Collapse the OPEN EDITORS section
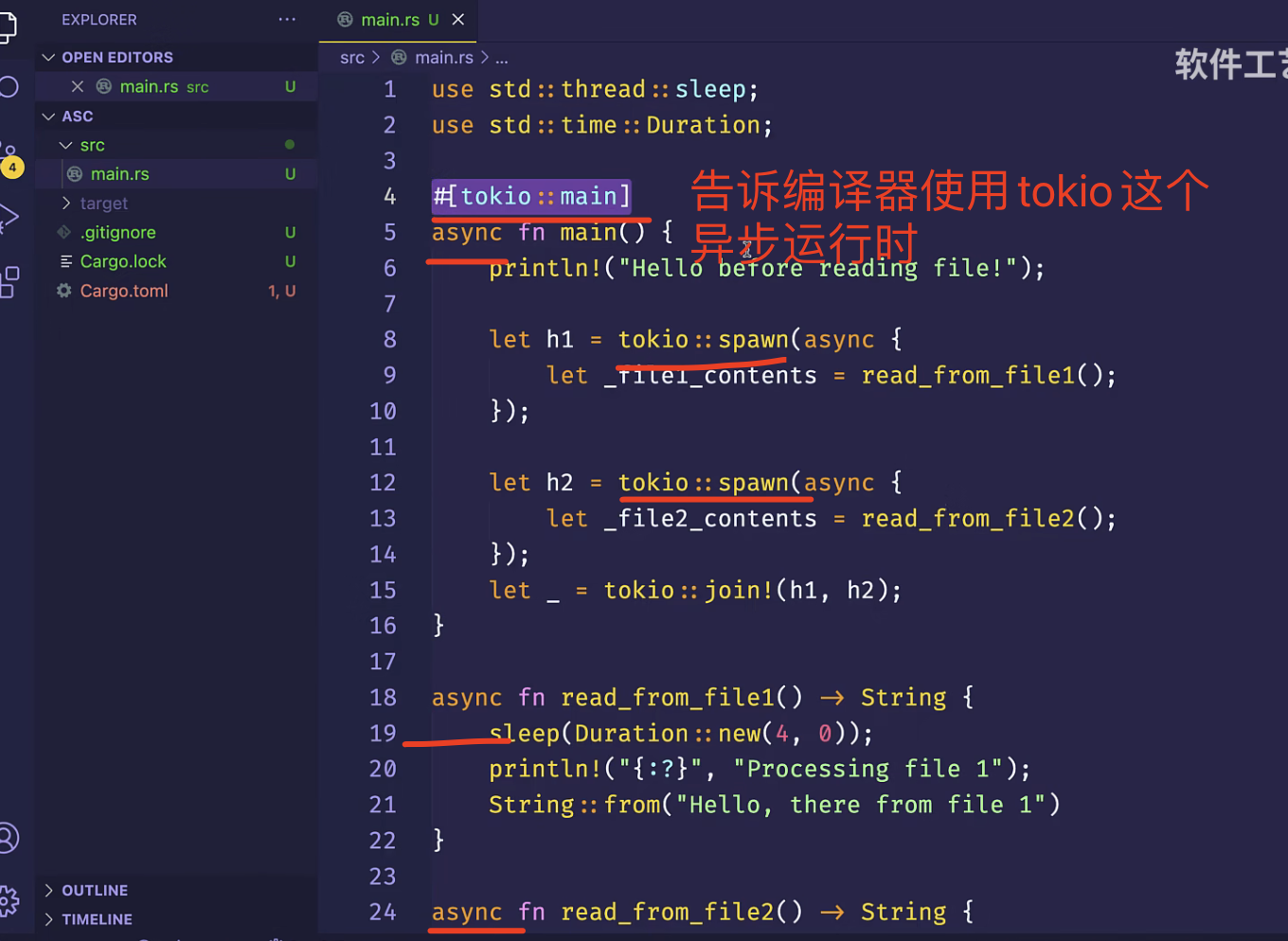Viewport: 1288px width, 941px height. (x=49, y=58)
